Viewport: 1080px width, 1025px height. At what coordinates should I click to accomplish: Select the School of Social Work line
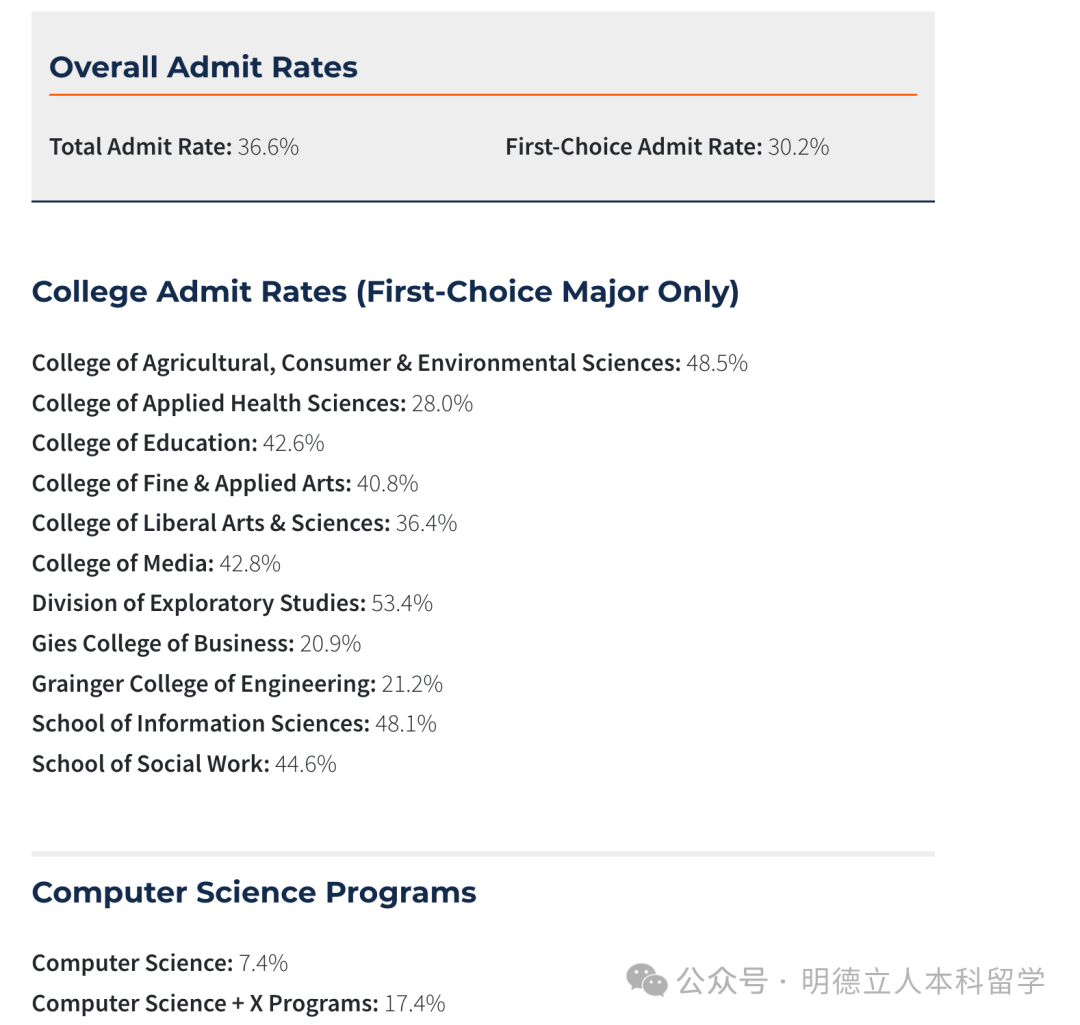coord(184,764)
